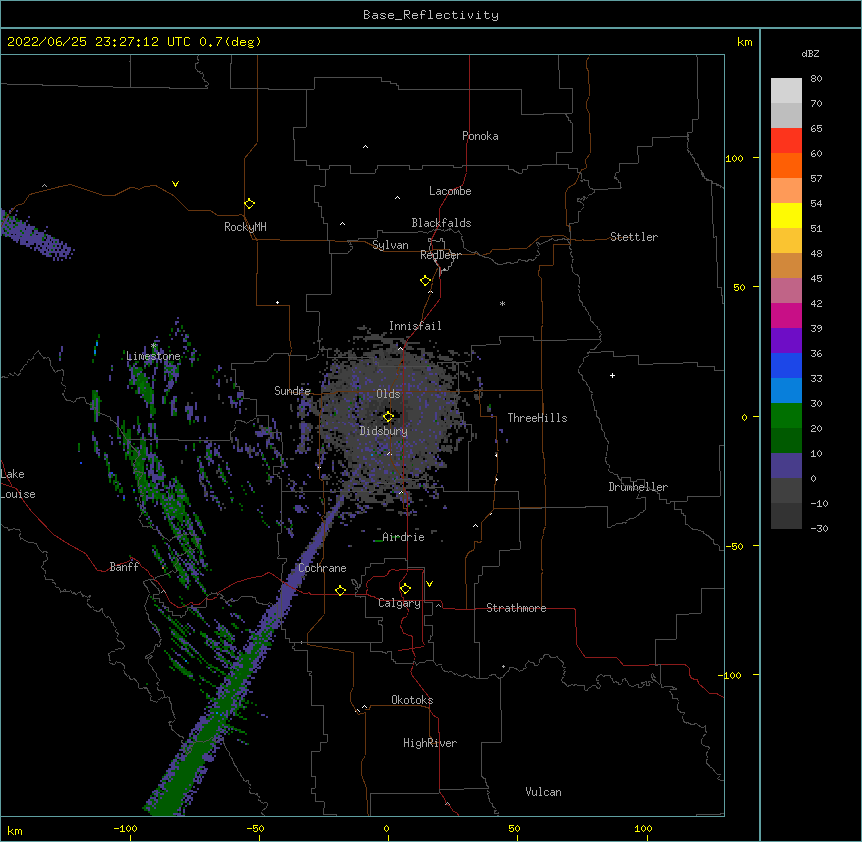Click the 50 tick on the bottom axis

coord(514,828)
